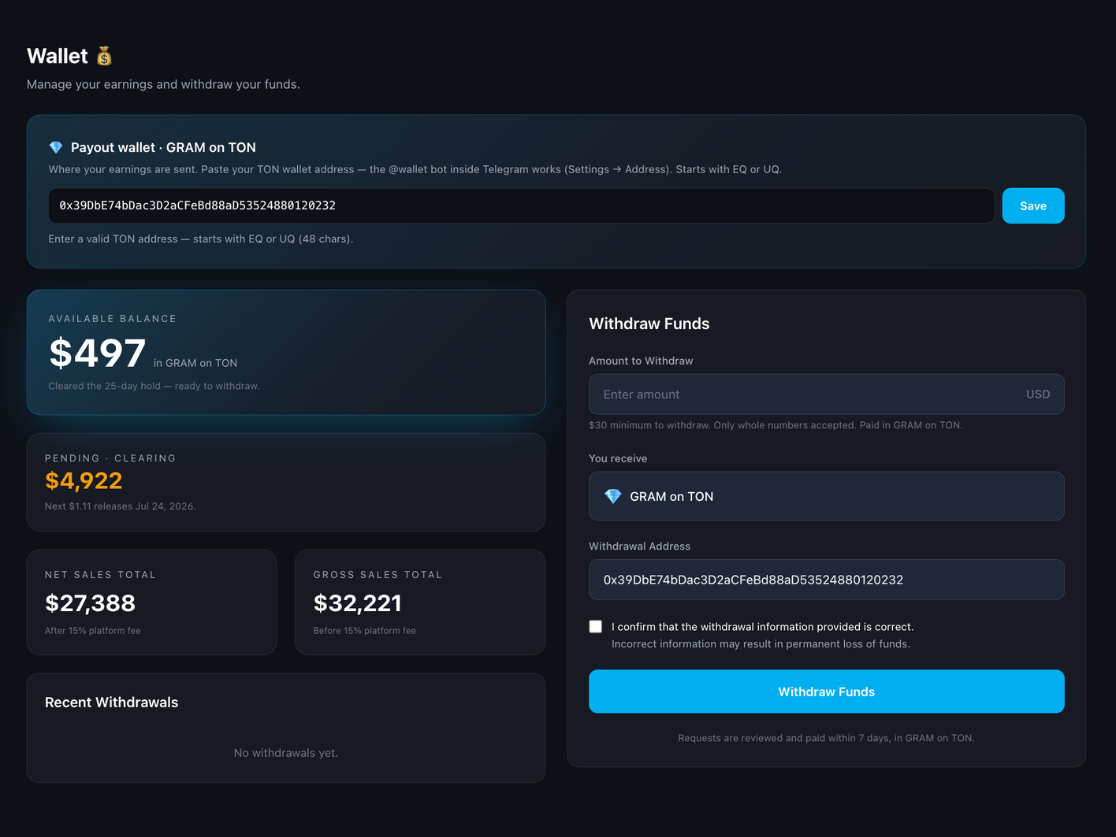1116x837 pixels.
Task: Click the $32,221 gross sales value
Action: pos(357,603)
